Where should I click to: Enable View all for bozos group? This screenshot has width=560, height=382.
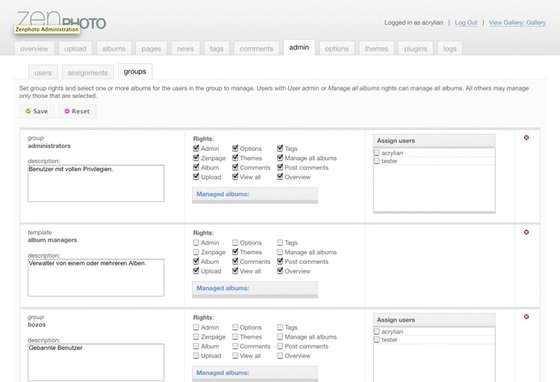coord(235,356)
